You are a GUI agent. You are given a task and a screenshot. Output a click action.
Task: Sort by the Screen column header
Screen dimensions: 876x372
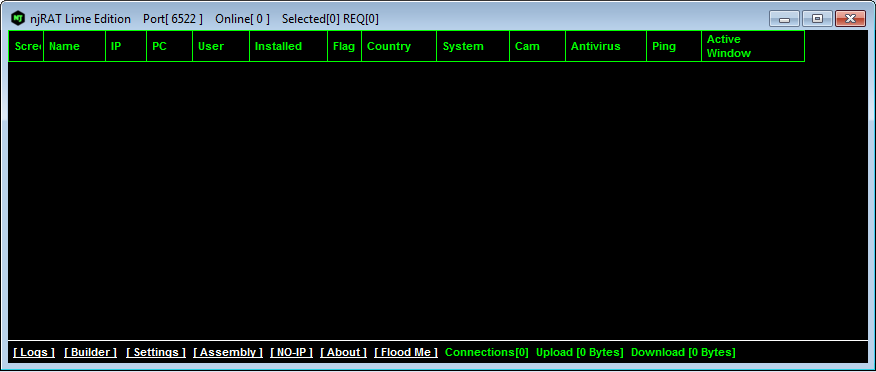tap(26, 46)
